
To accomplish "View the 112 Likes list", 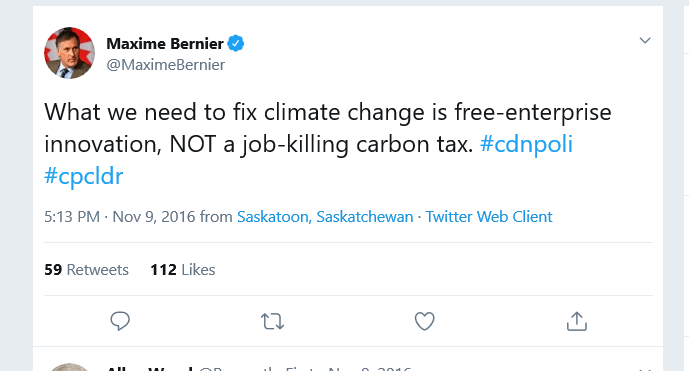I will click(183, 269).
